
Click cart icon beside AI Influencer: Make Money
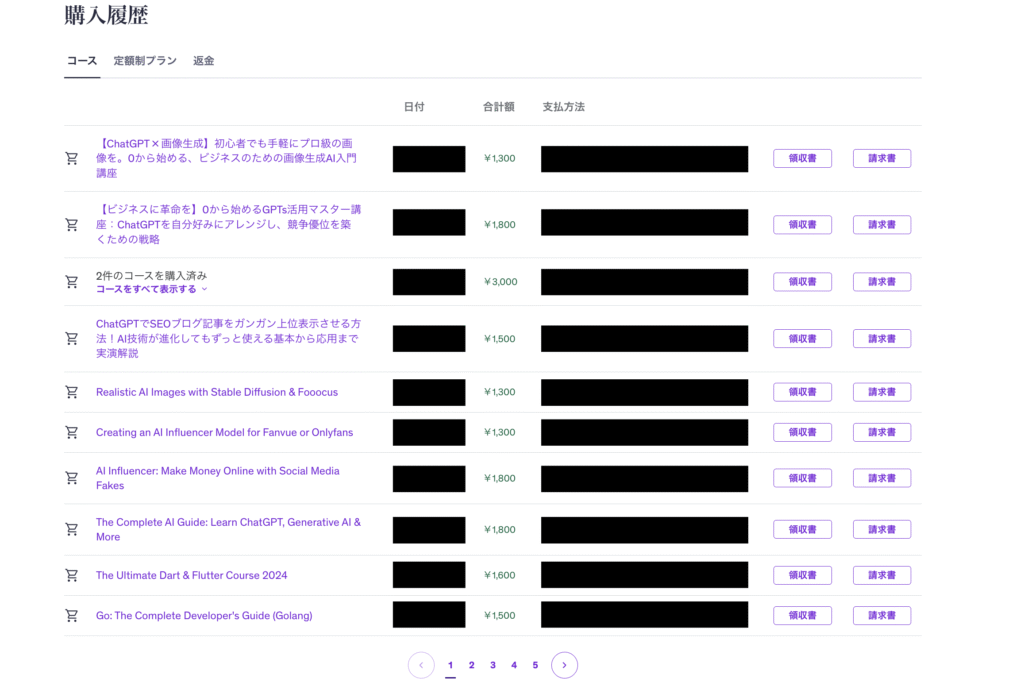pos(72,478)
